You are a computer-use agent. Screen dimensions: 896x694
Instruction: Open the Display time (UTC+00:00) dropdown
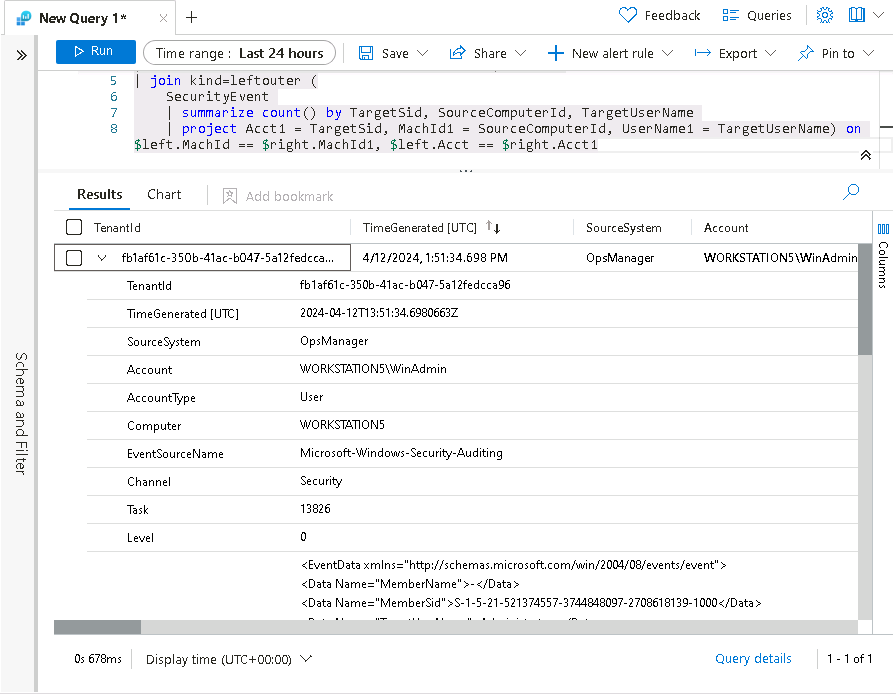tap(229, 659)
